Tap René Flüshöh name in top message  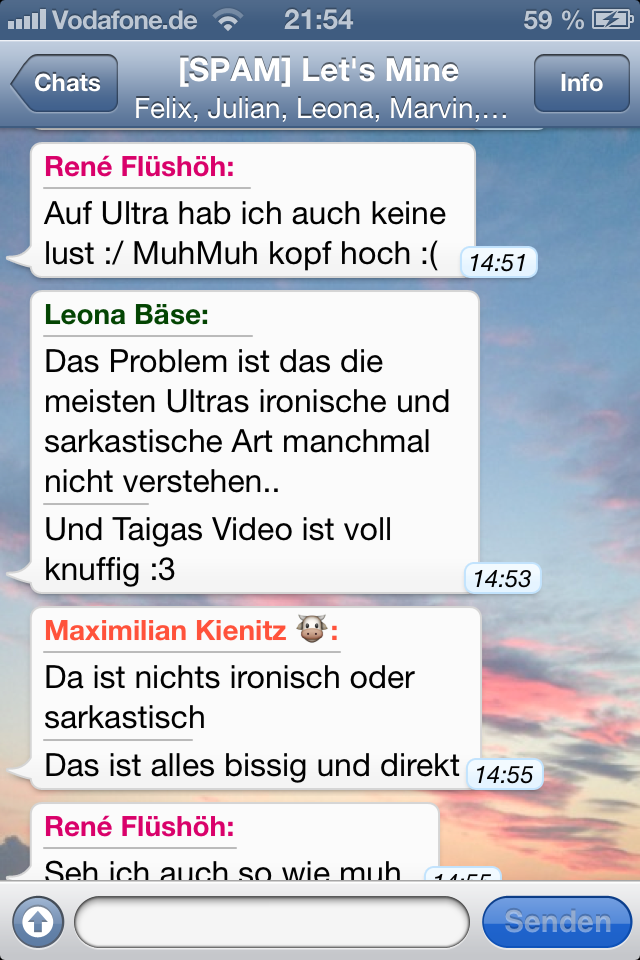[x=139, y=167]
